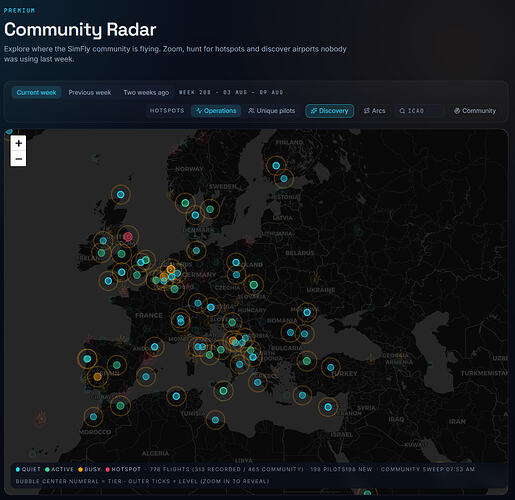
Task: Switch to the Current week tab
Action: click(36, 92)
